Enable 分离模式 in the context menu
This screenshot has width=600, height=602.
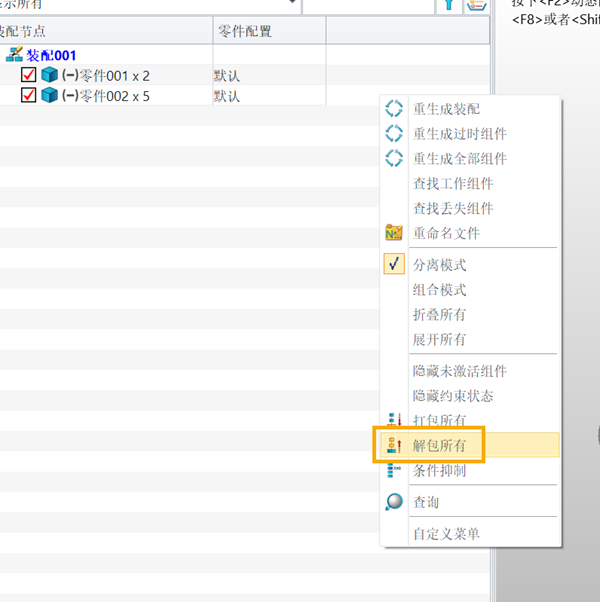click(440, 265)
